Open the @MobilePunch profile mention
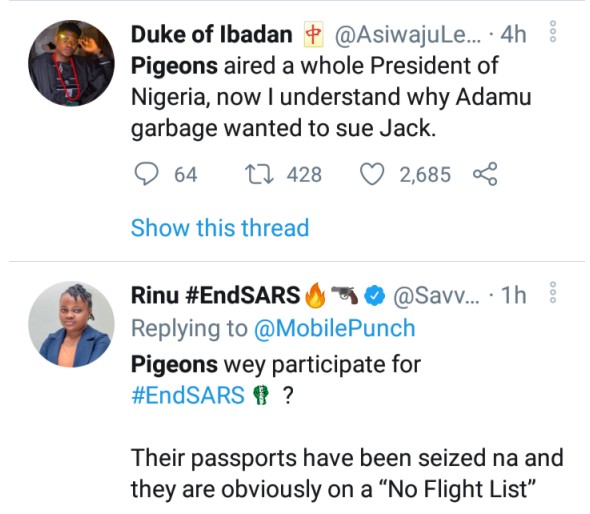 (335, 328)
